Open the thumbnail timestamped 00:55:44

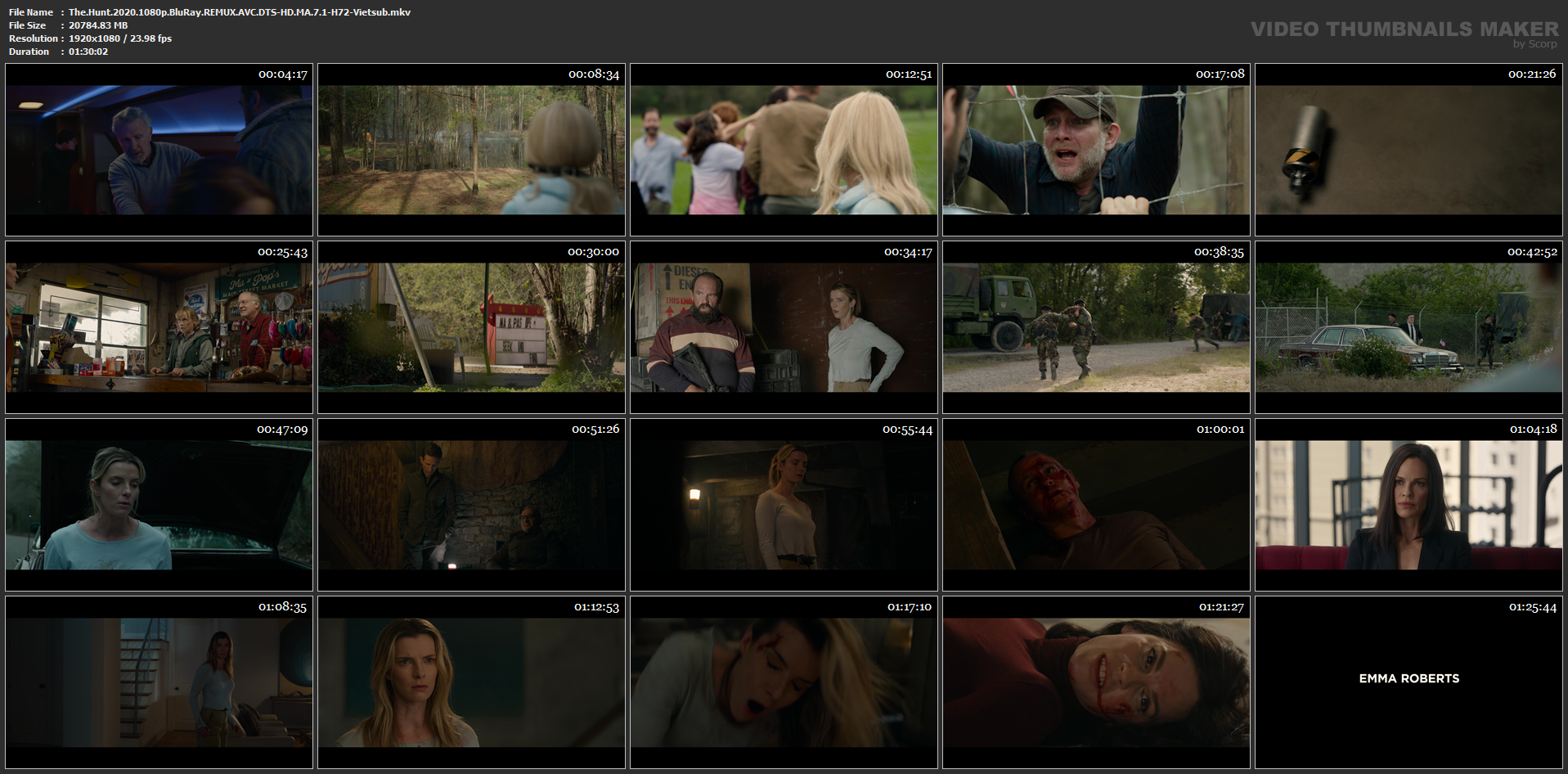tap(784, 505)
